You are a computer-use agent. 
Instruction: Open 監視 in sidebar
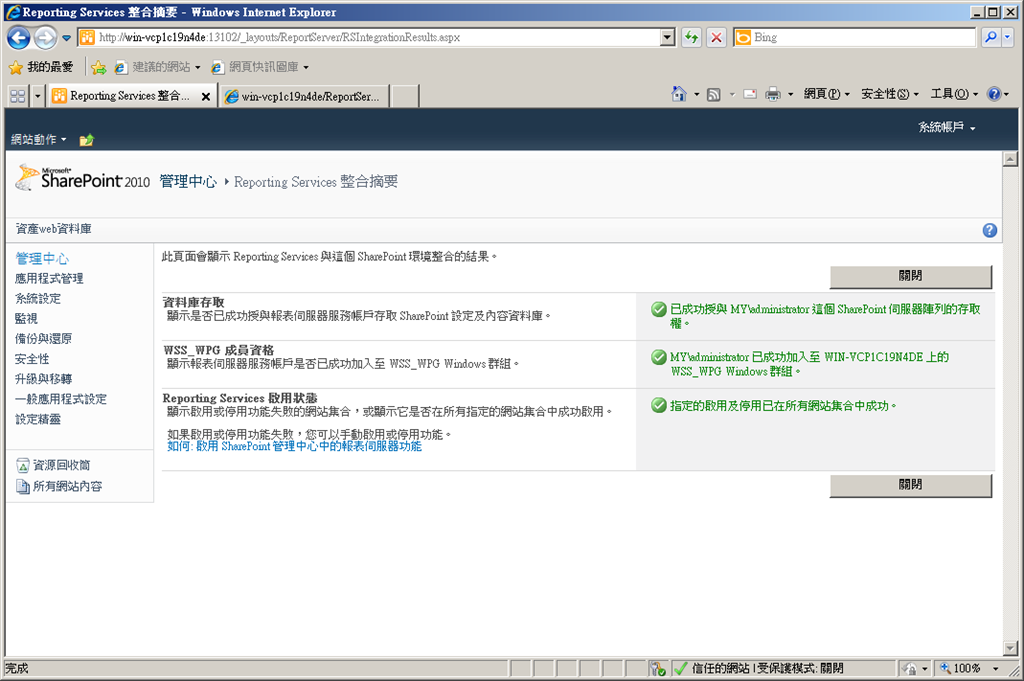click(x=26, y=319)
